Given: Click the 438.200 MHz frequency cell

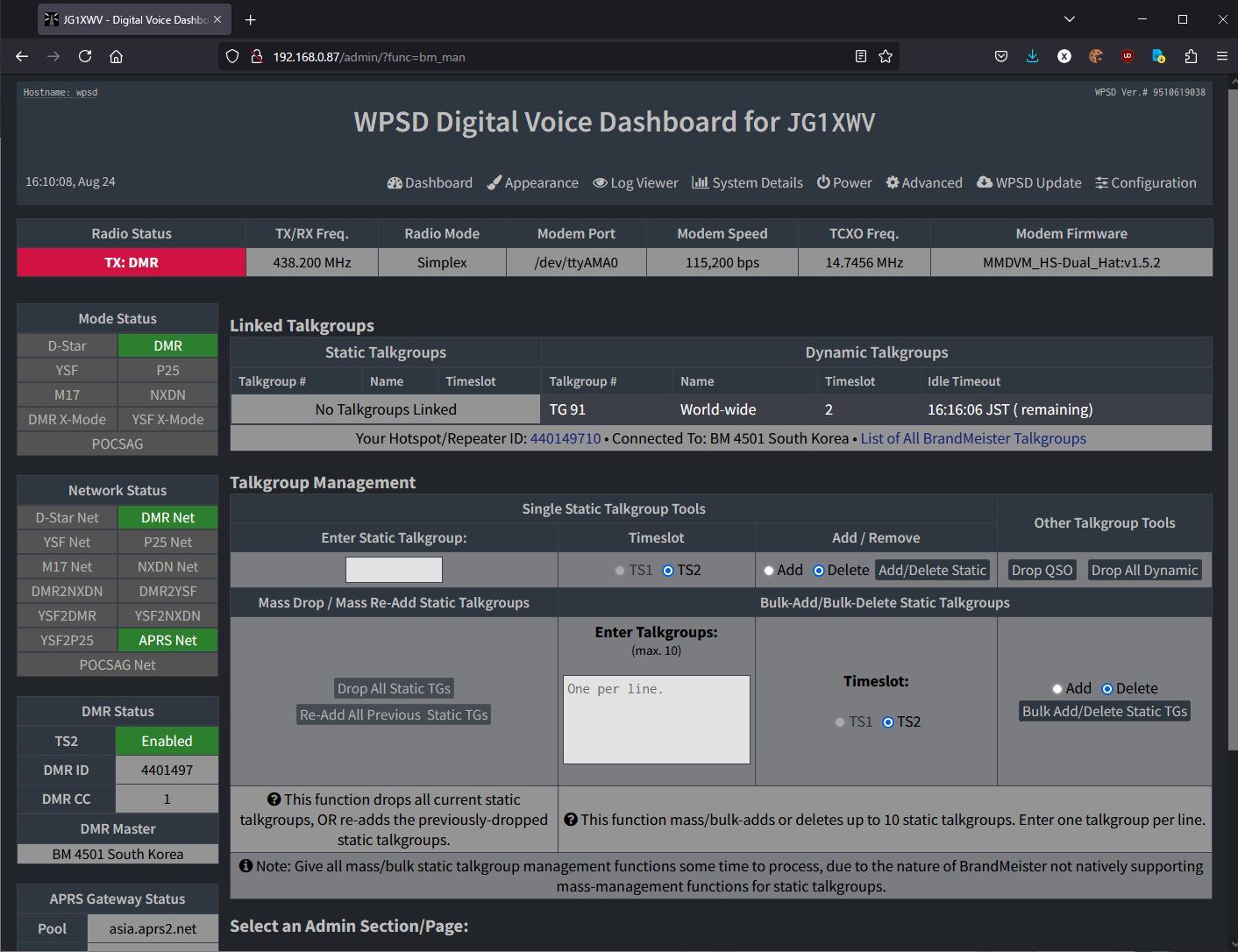Looking at the screenshot, I should 312,262.
